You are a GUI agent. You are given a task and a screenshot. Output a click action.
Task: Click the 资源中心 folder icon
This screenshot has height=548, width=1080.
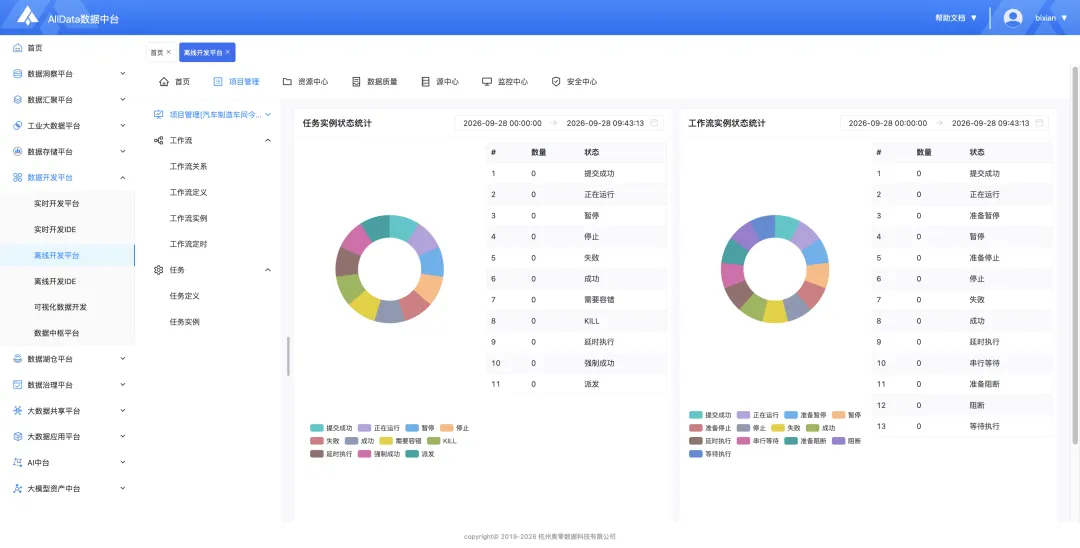[287, 81]
